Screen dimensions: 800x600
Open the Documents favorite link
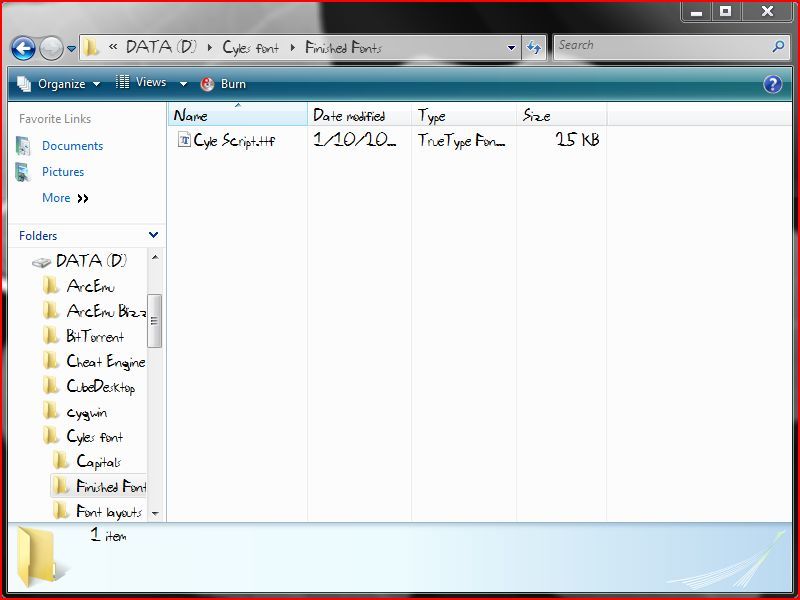(72, 146)
